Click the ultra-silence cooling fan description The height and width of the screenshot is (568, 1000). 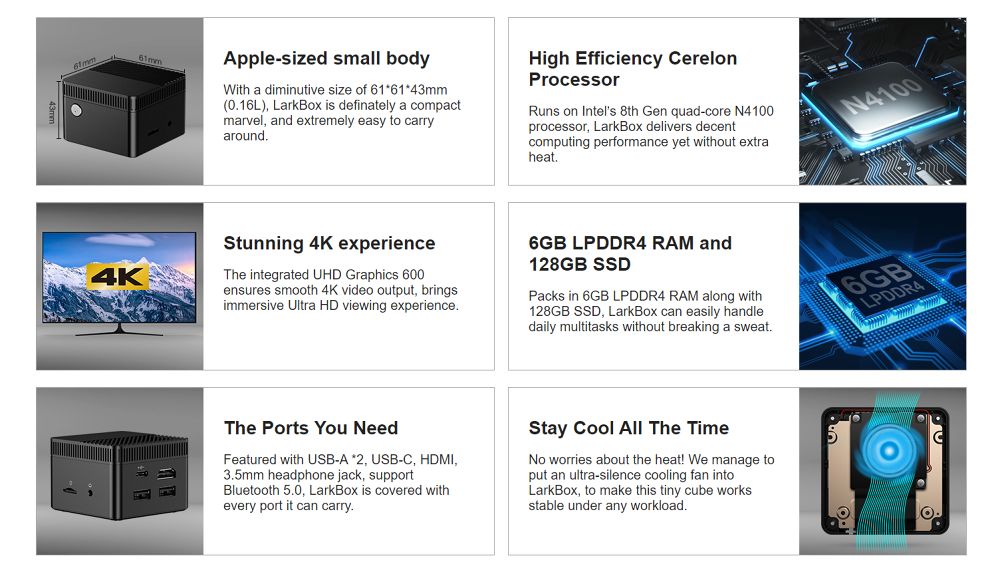651,483
